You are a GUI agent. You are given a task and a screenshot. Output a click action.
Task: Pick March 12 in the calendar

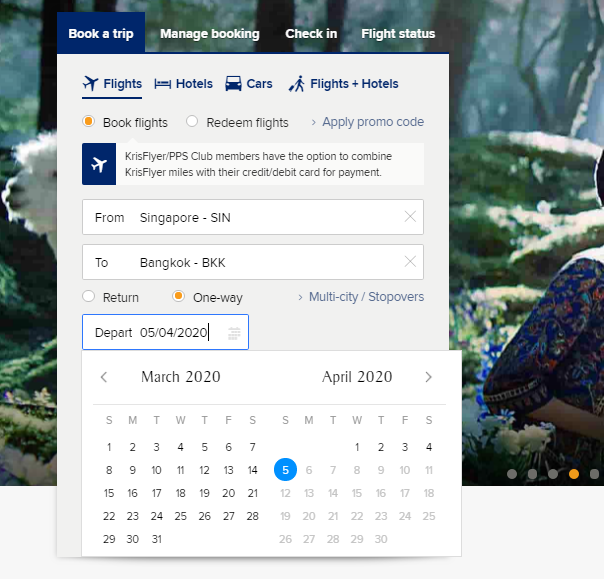point(205,470)
